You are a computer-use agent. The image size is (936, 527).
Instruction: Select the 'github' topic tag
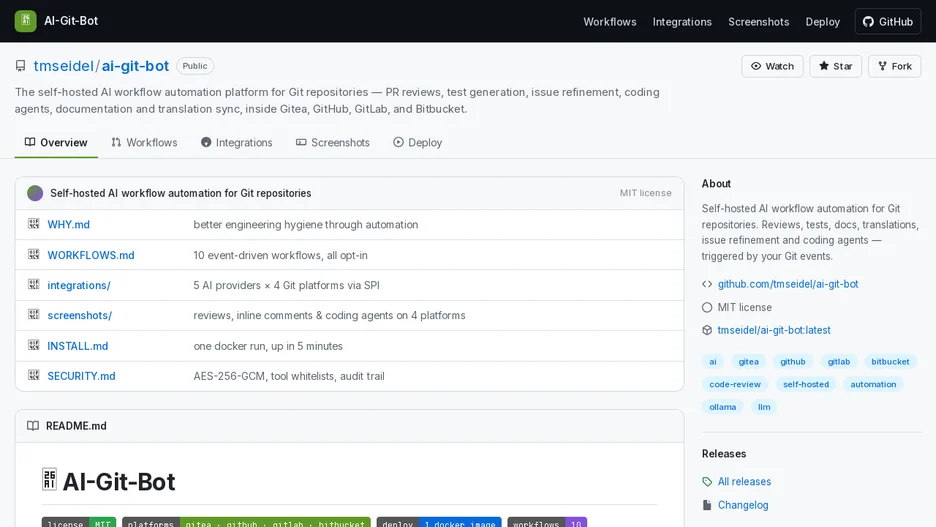[793, 362]
